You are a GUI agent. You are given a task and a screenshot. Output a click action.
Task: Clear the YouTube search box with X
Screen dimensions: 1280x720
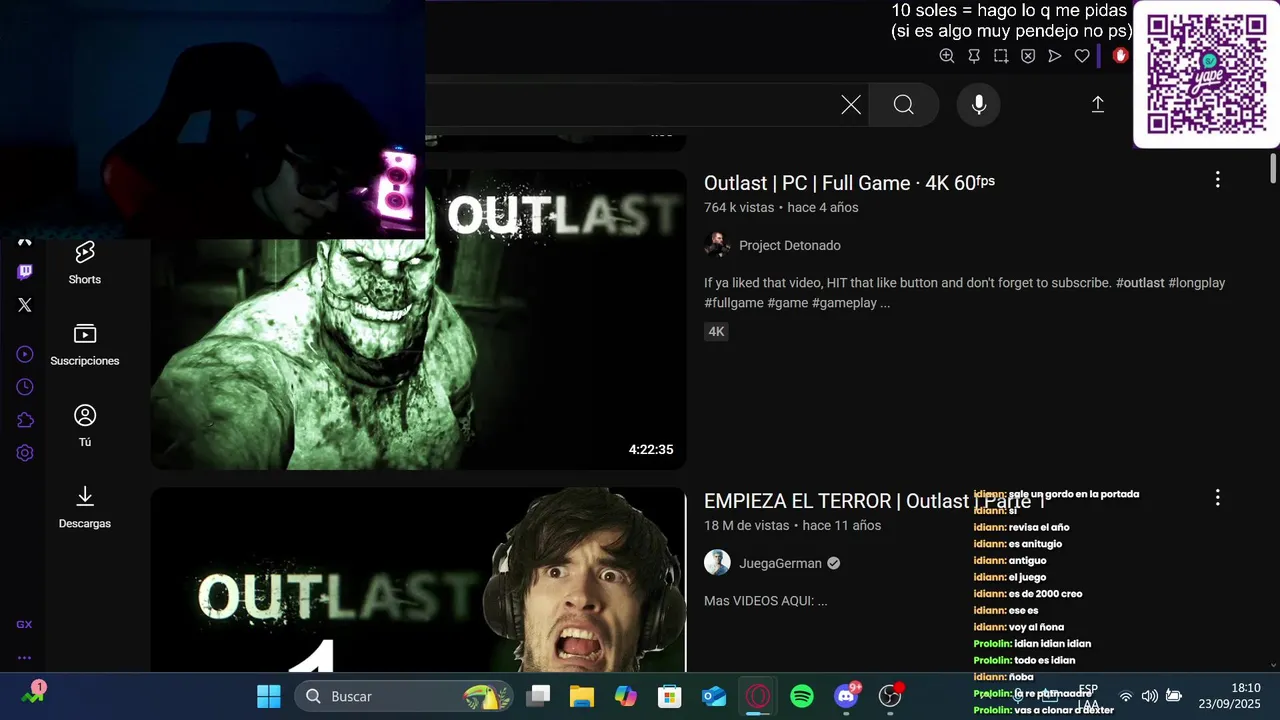pyautogui.click(x=851, y=105)
